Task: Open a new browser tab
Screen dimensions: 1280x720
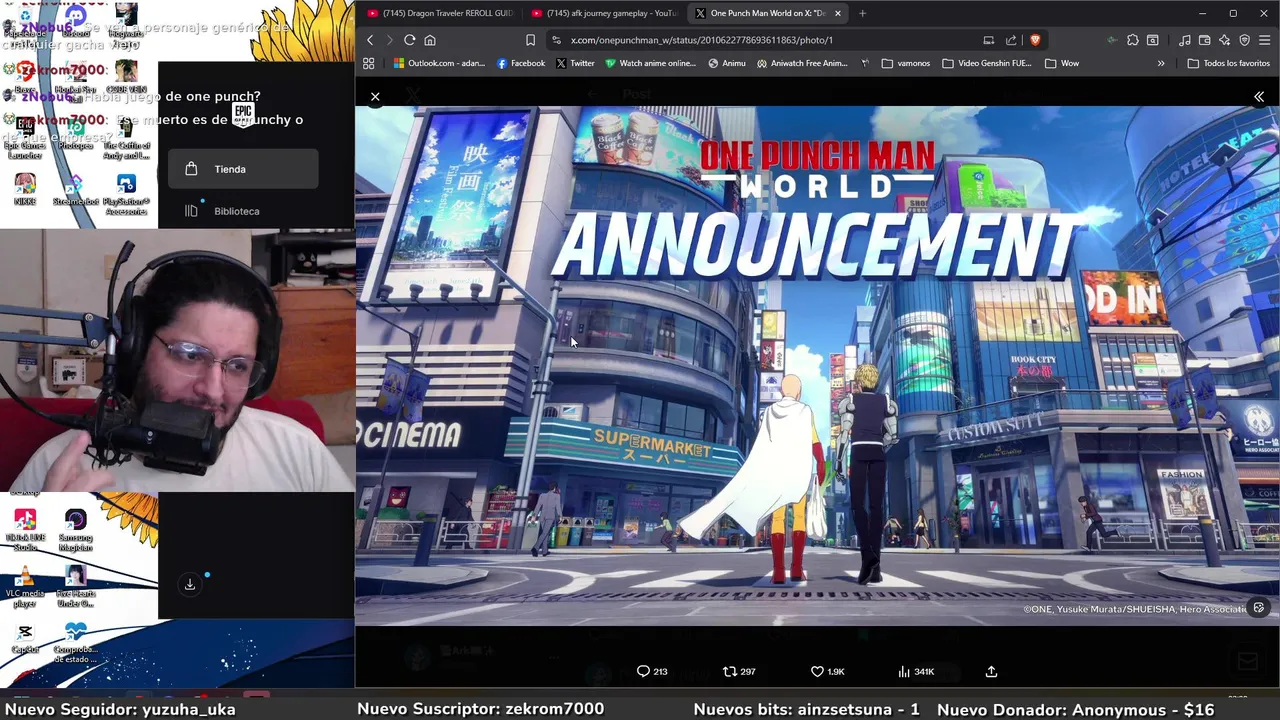Action: [862, 13]
